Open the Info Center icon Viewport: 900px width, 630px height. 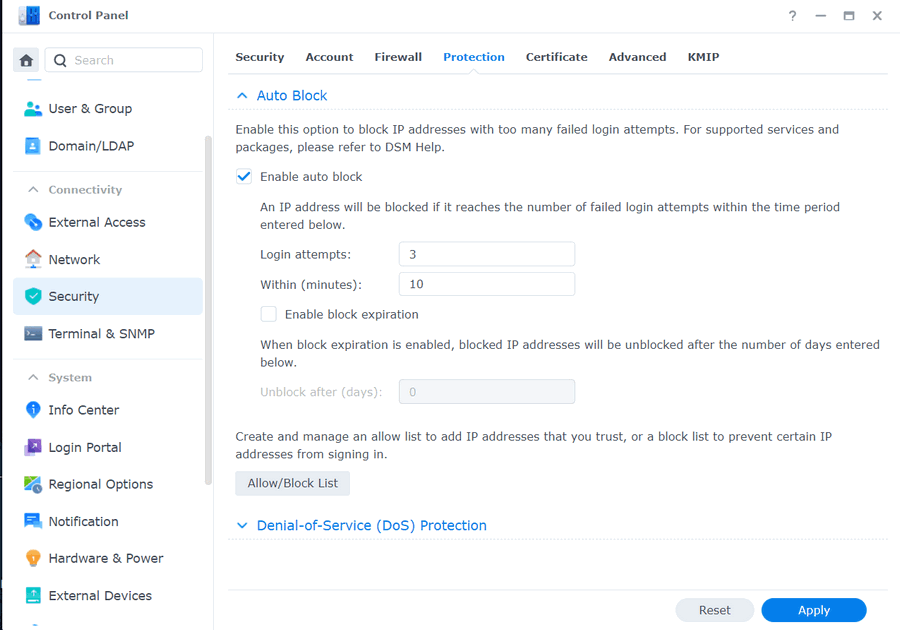click(33, 410)
